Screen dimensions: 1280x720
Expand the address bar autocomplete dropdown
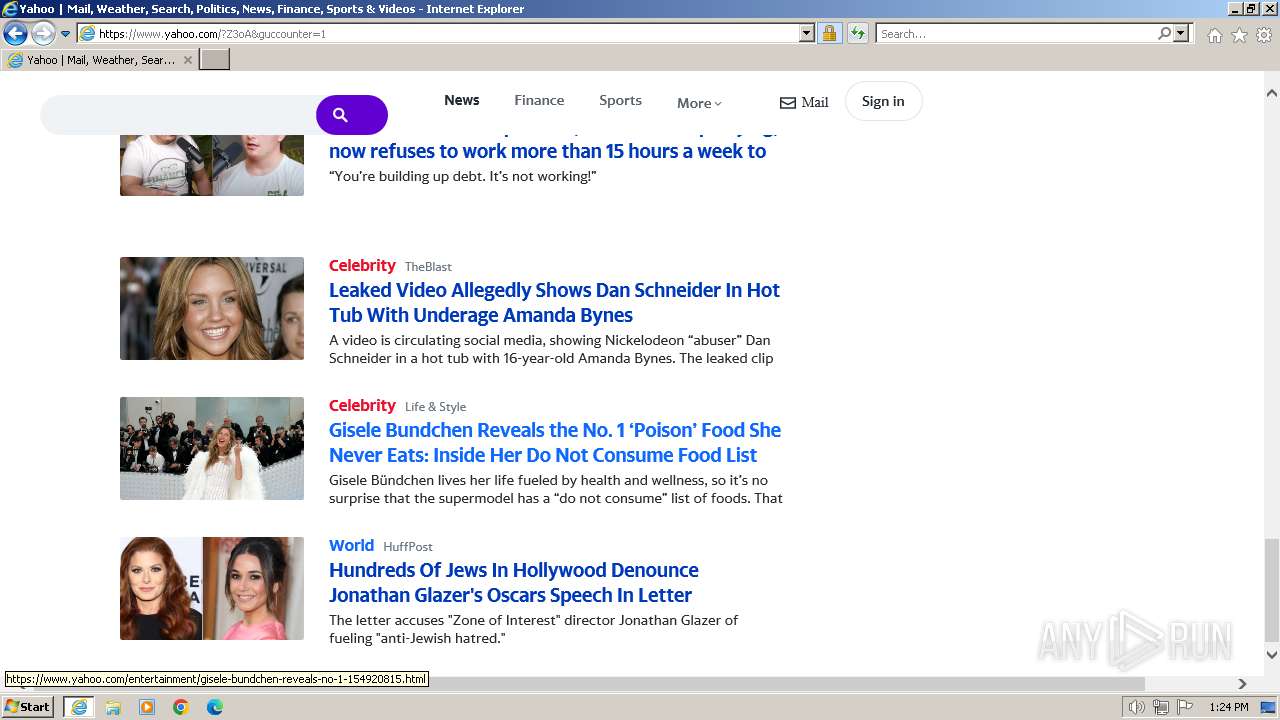807,34
